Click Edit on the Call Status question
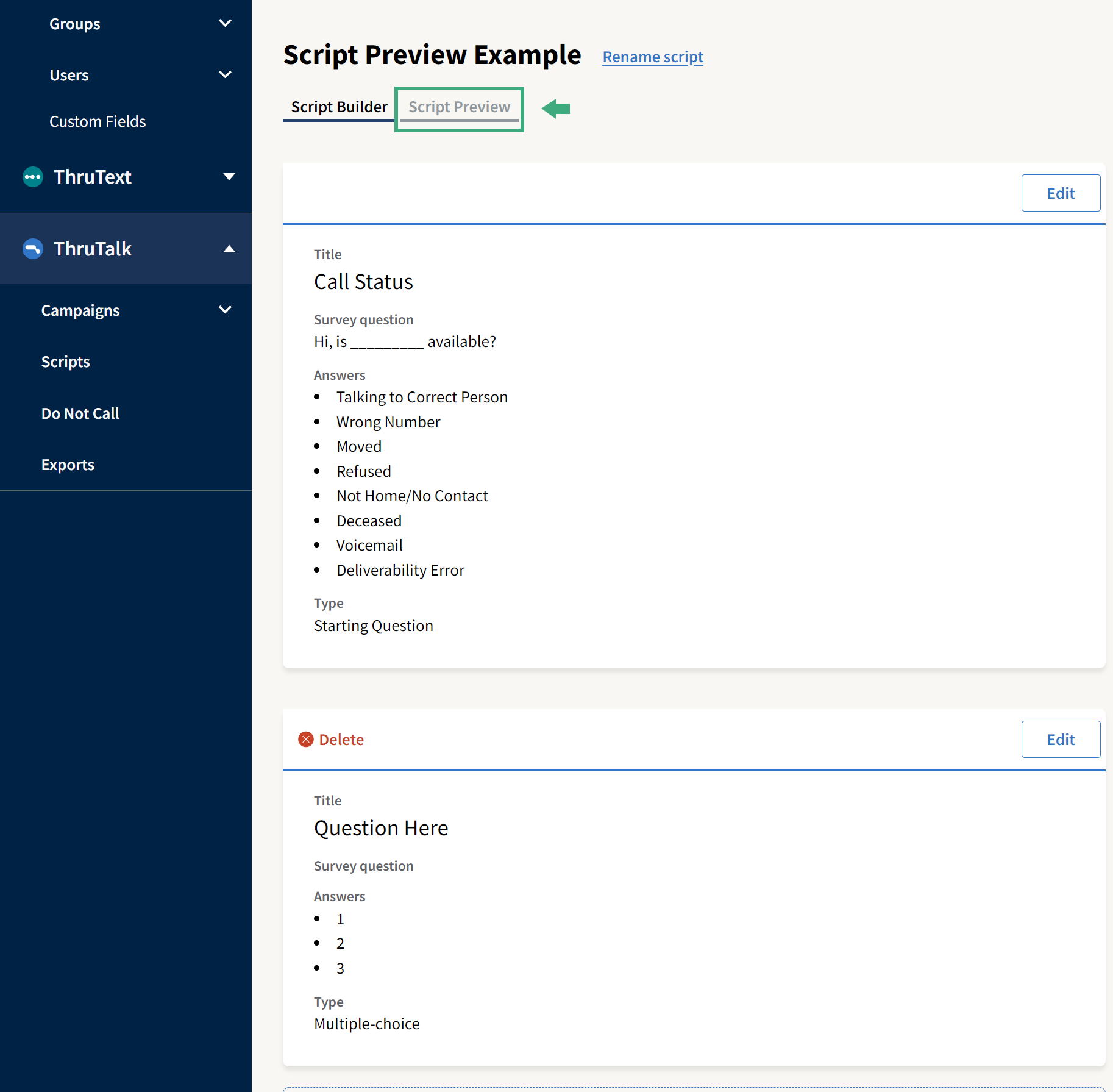The image size is (1113, 1092). 1061,193
